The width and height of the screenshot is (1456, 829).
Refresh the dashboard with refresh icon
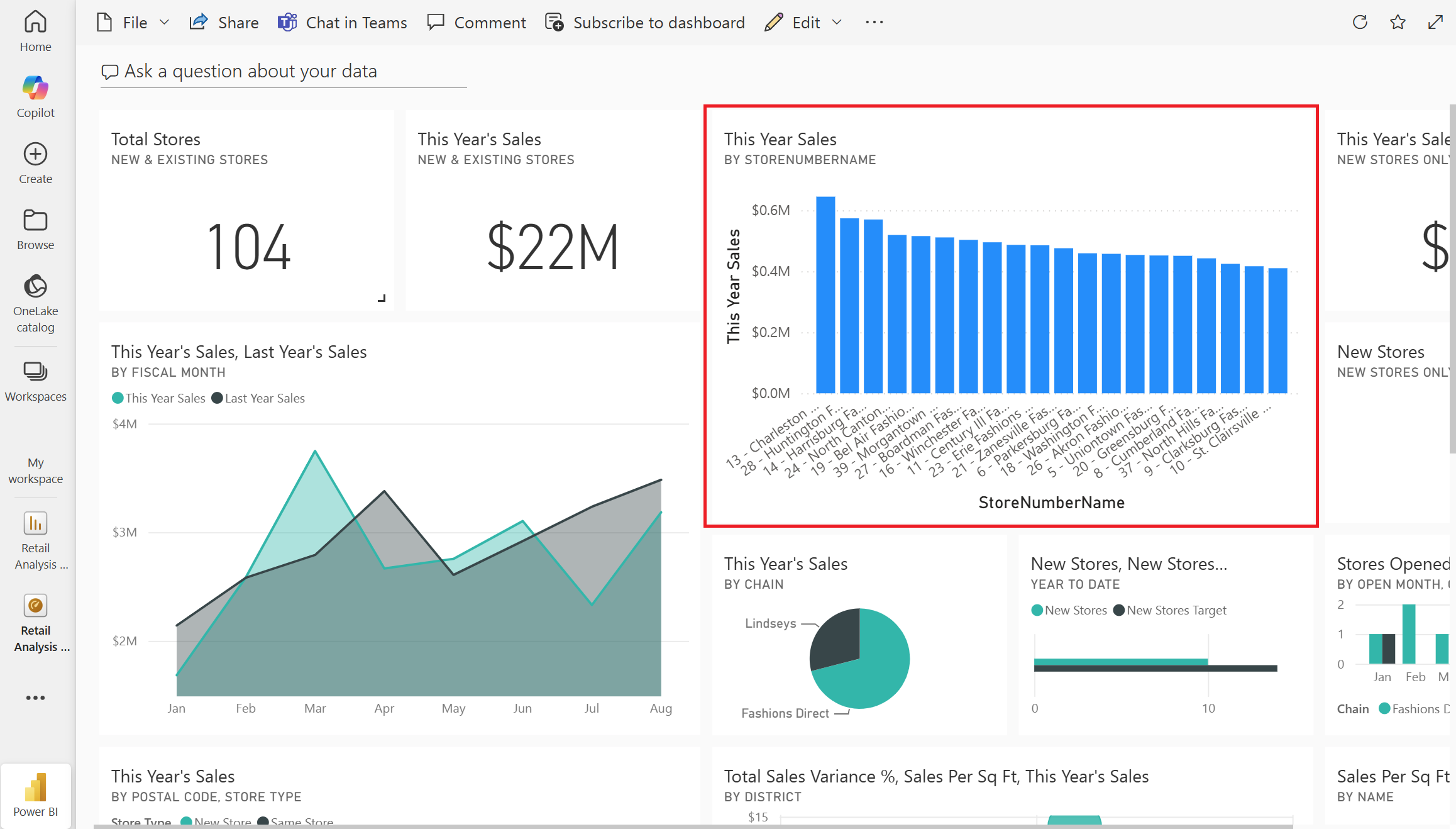(1360, 23)
